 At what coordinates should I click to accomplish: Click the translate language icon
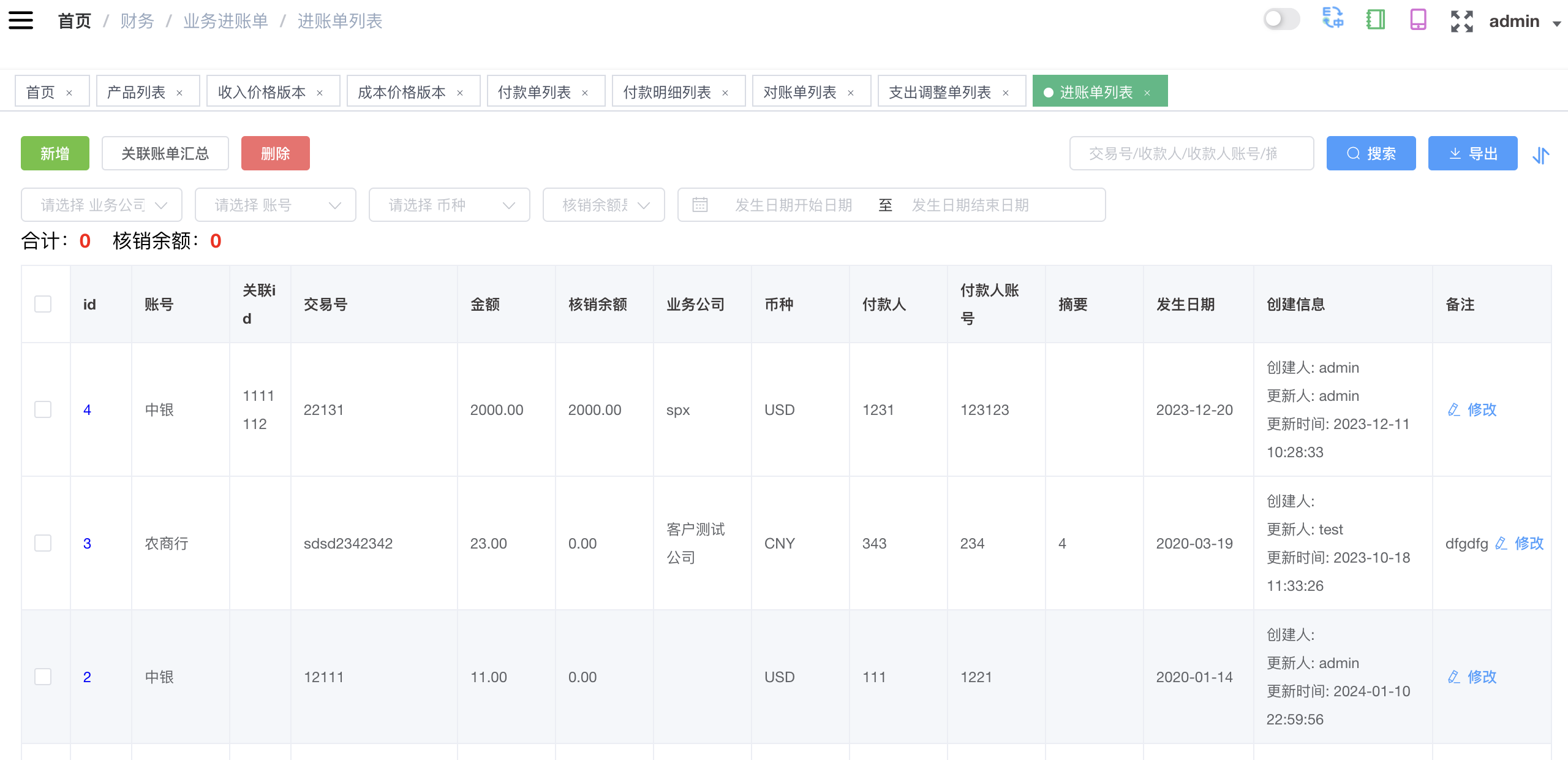click(1332, 18)
